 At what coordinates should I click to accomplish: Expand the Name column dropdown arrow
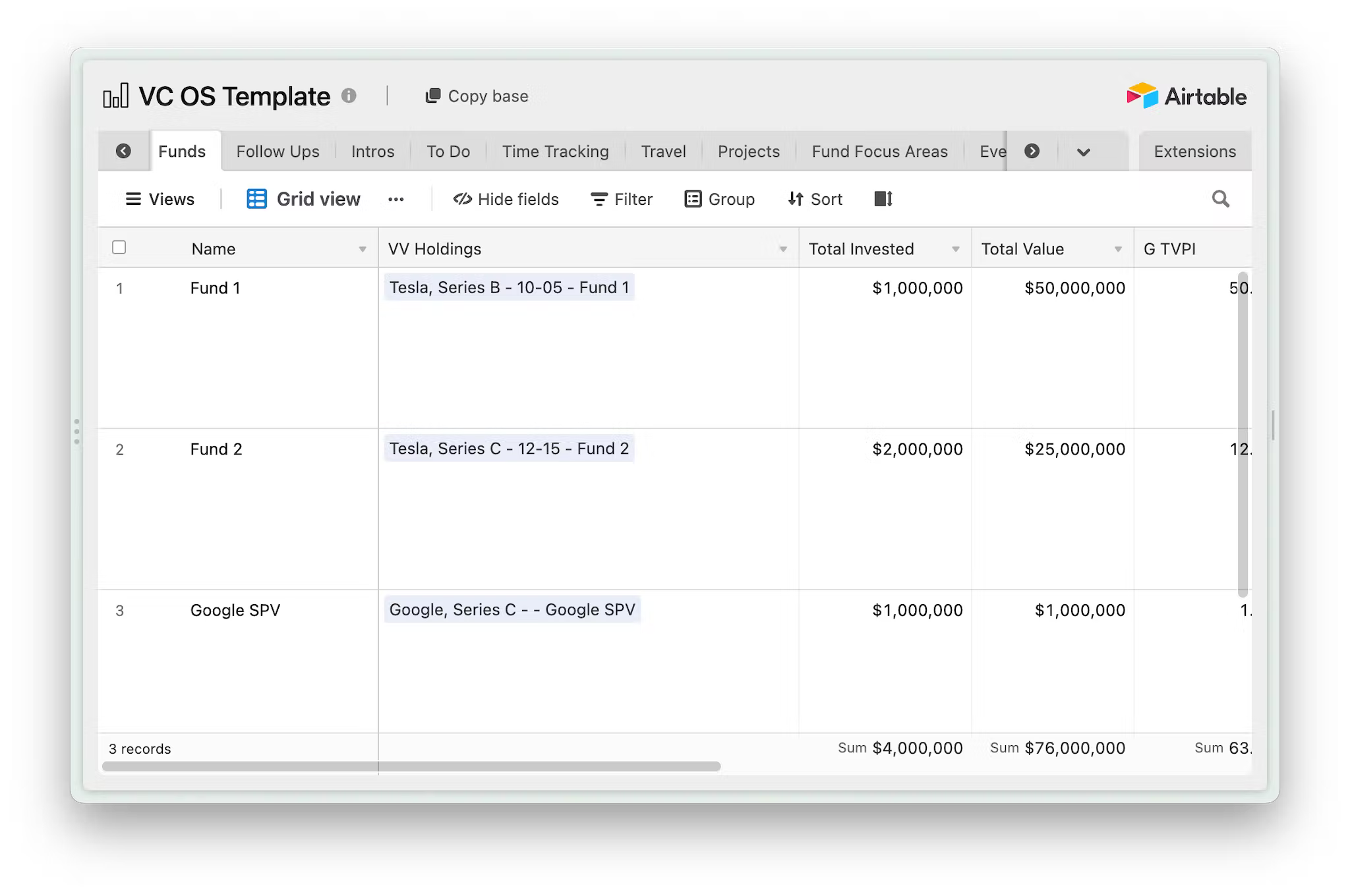pyautogui.click(x=362, y=249)
